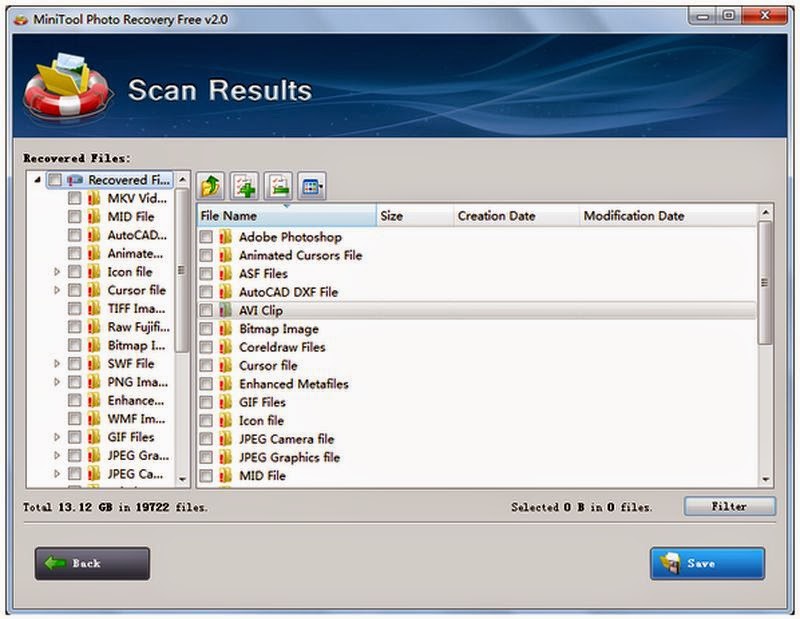Expand the GIF Files tree node
800x619 pixels.
pos(57,437)
